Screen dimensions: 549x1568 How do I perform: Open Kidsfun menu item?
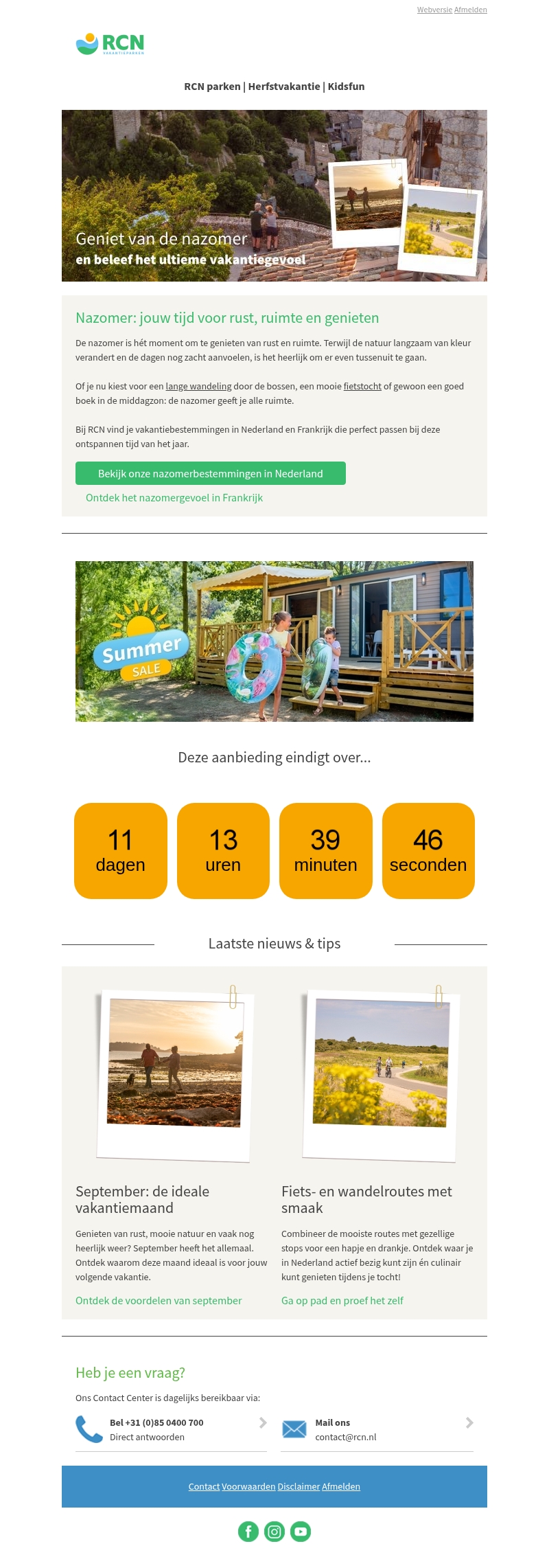click(346, 87)
